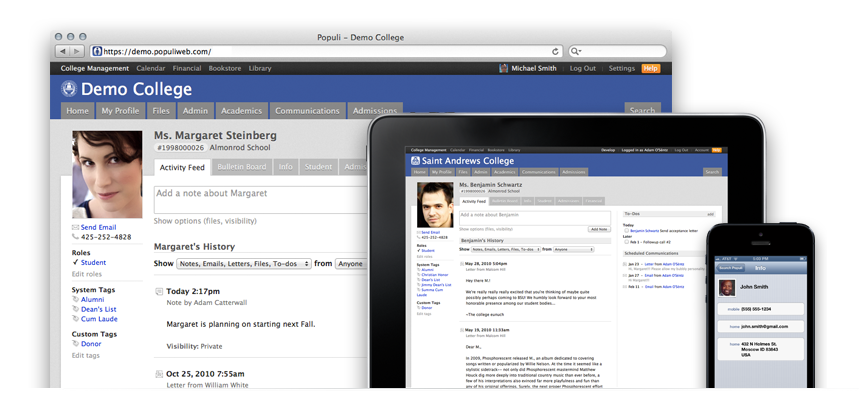Click the Alumni system tag icon
Viewport: 868px width, 417px height.
pyautogui.click(x=76, y=299)
